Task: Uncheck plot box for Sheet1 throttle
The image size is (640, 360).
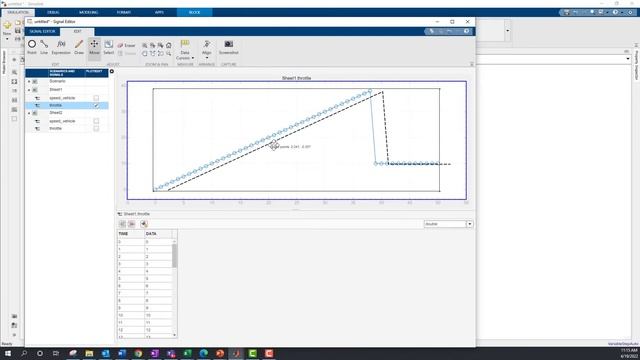Action: pos(96,105)
